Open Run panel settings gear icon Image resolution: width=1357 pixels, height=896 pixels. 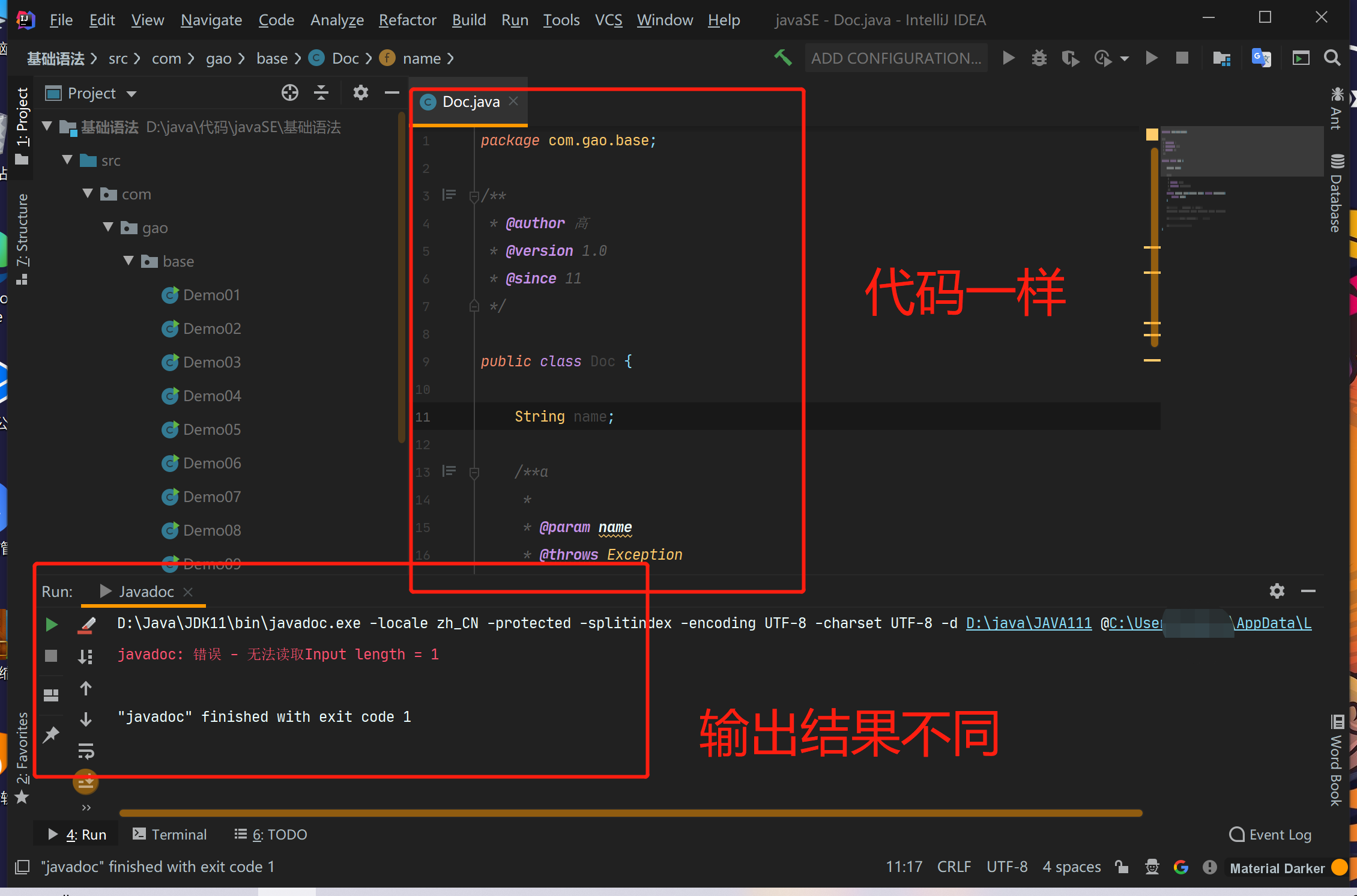pyautogui.click(x=1277, y=591)
